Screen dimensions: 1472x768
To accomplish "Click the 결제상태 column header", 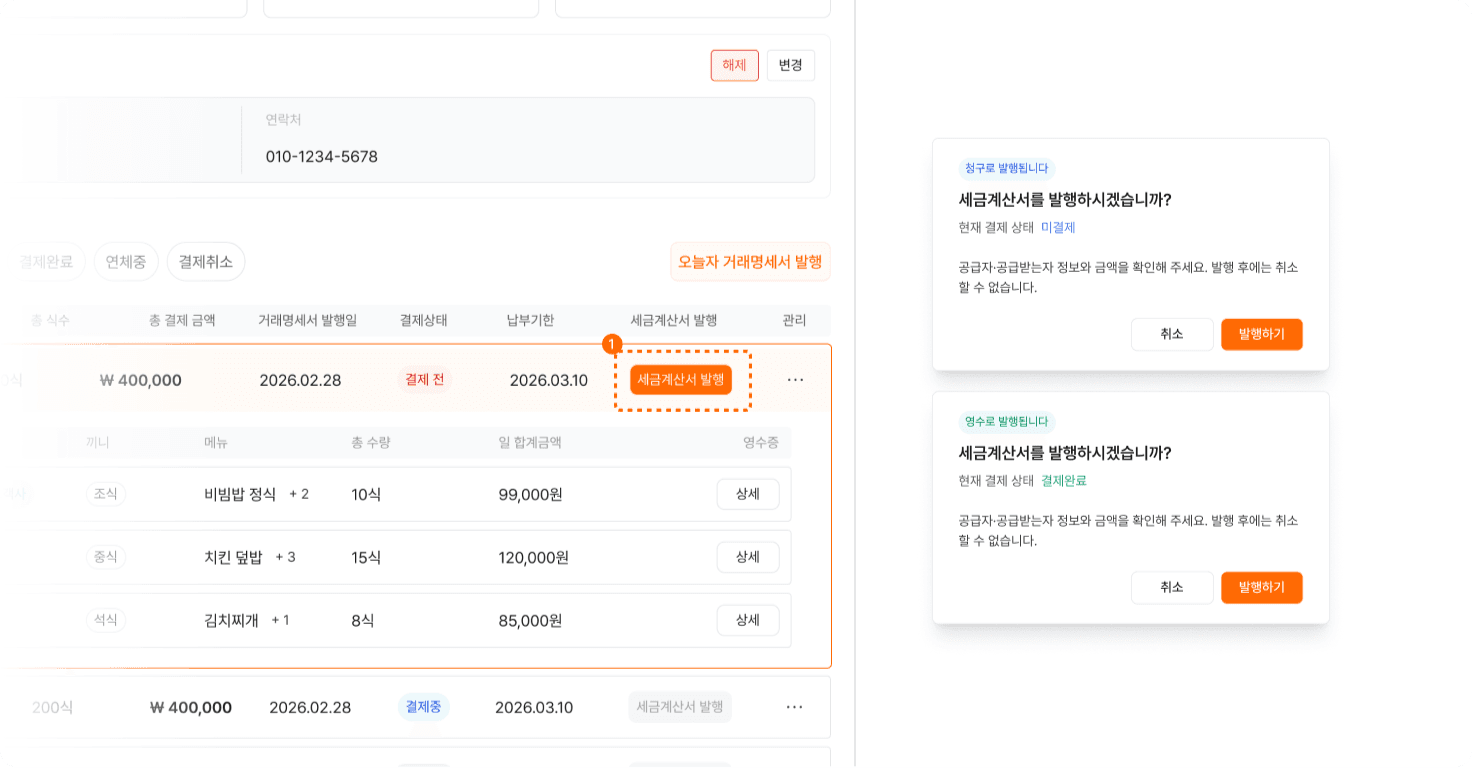I will point(424,320).
